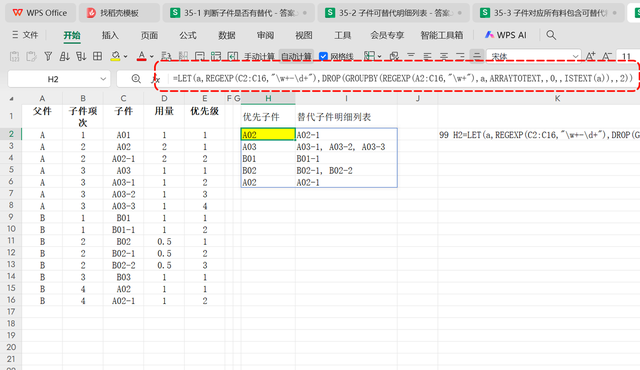Open the 插入 ribbon tab
Viewport: 640px width, 370px height.
110,35
